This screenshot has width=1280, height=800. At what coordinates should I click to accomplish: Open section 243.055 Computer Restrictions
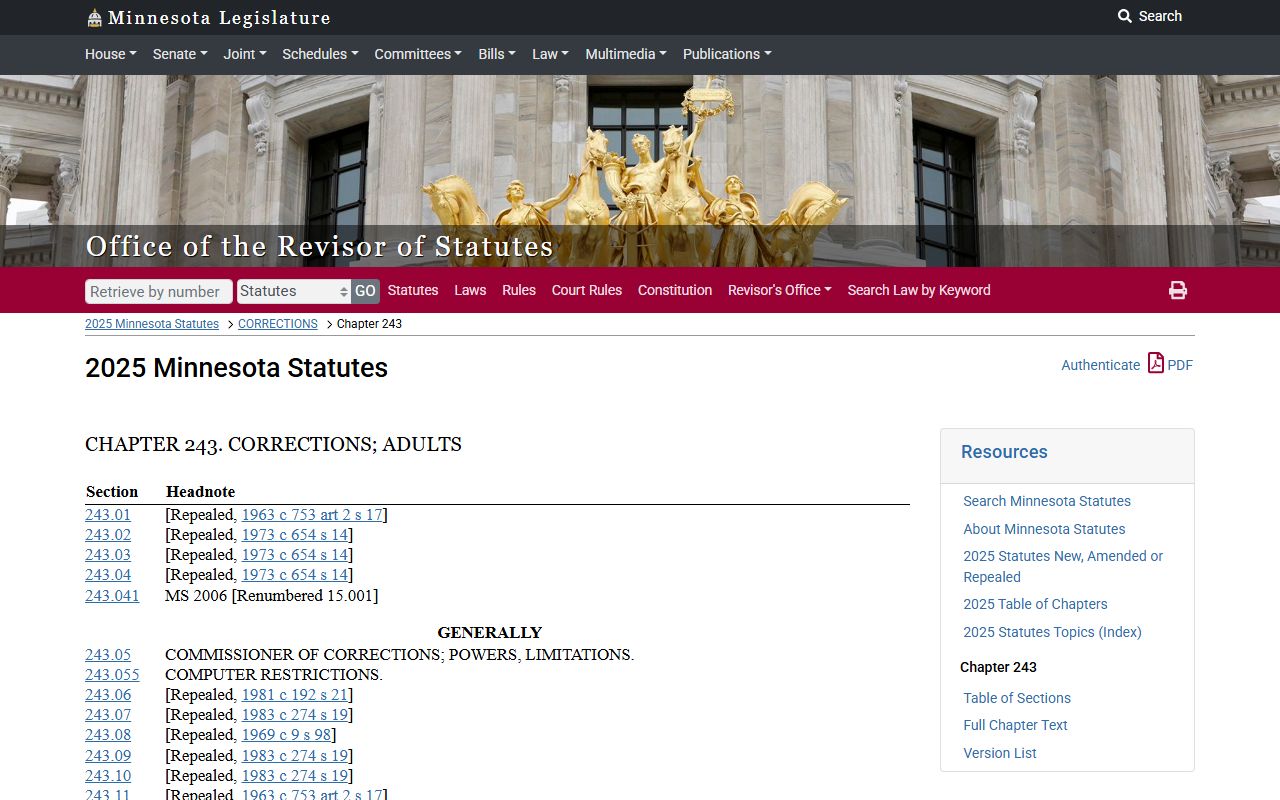[x=112, y=675]
